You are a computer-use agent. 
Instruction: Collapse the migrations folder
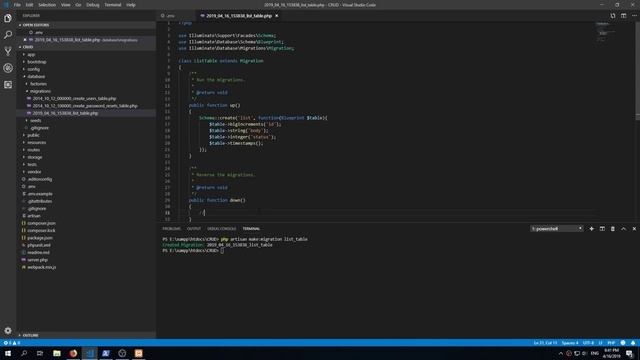tap(40, 91)
